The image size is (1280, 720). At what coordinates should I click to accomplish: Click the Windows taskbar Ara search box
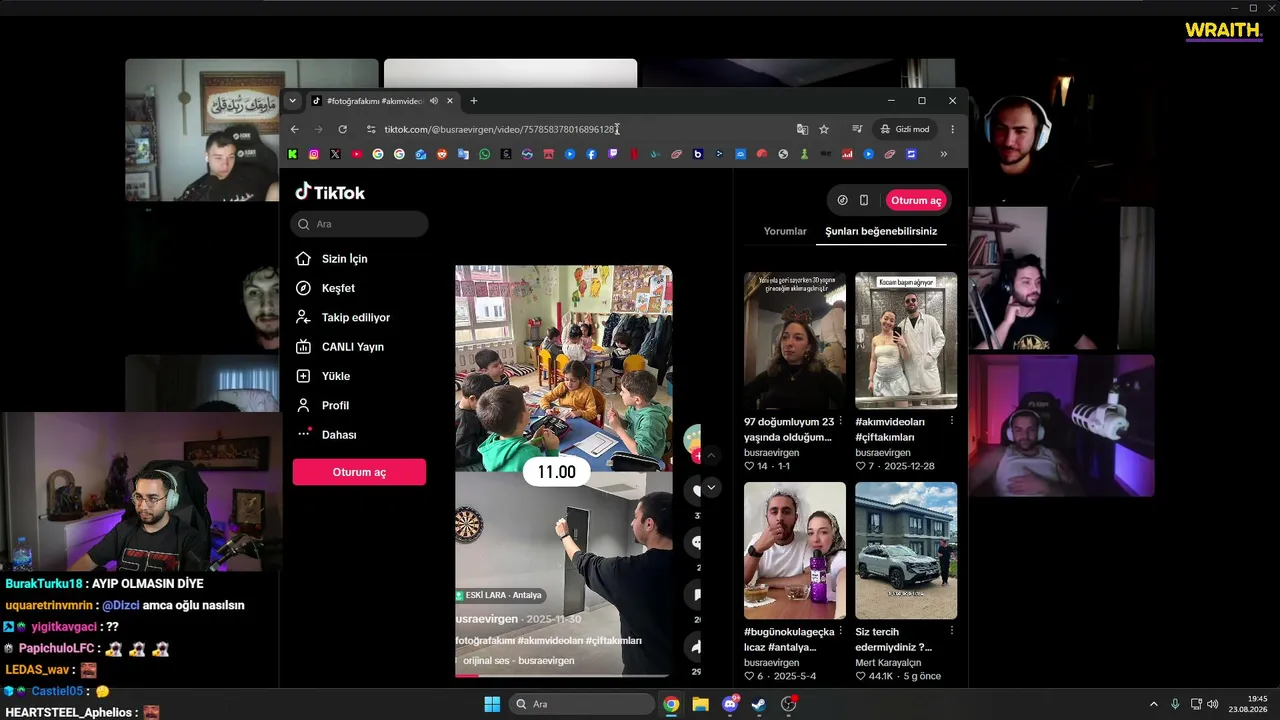point(582,704)
